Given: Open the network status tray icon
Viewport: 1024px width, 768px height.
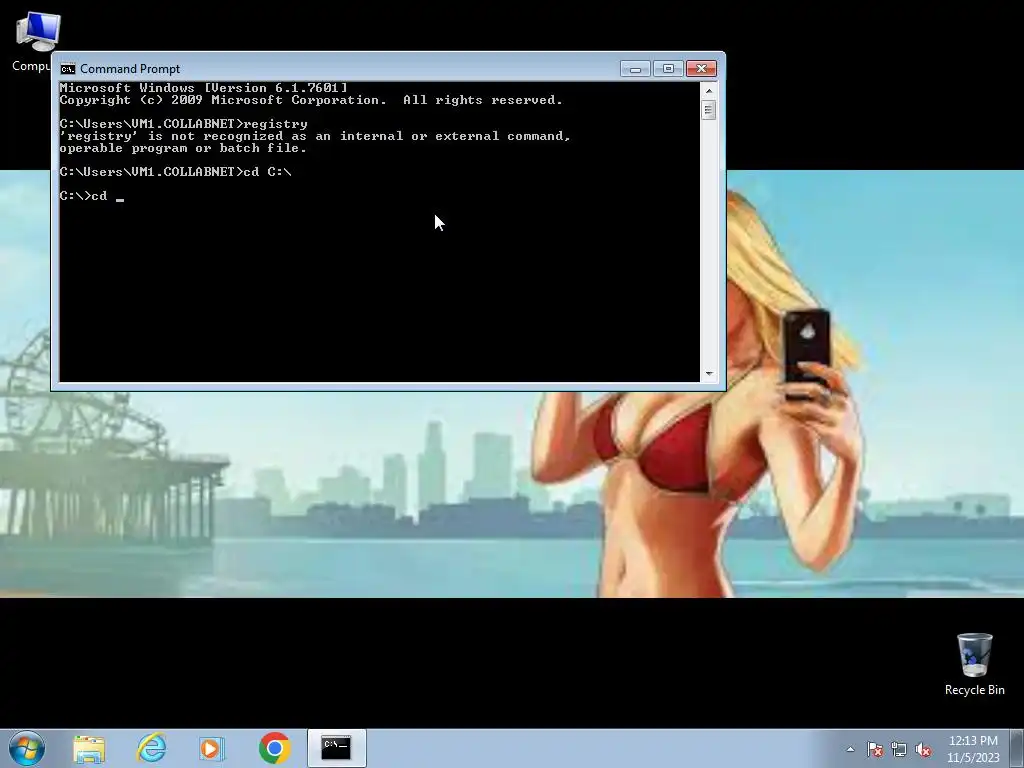Looking at the screenshot, I should click(x=899, y=749).
